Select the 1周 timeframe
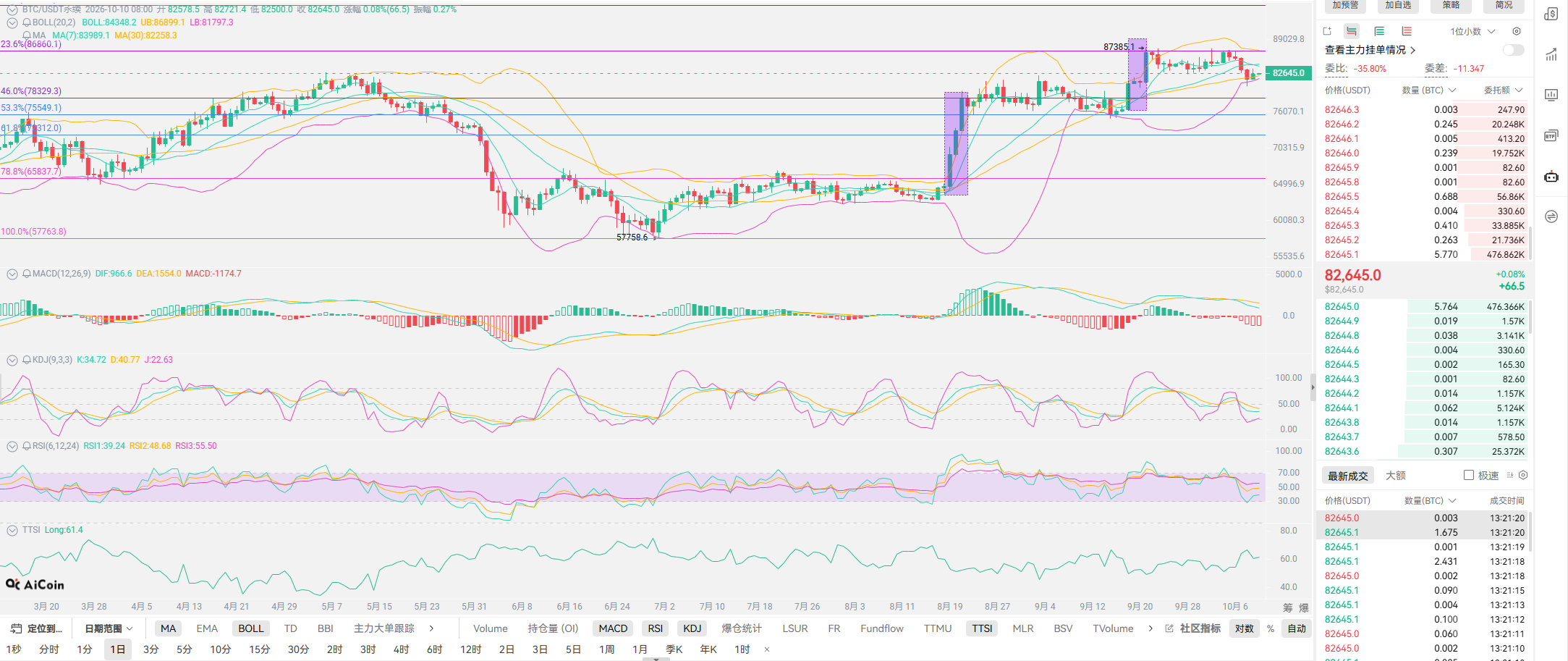Viewport: 1568px width, 661px height. click(606, 649)
